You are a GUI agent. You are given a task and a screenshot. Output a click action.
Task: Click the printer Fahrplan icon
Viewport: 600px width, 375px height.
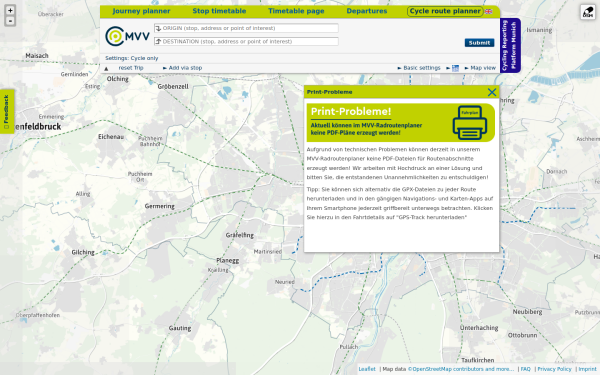470,122
